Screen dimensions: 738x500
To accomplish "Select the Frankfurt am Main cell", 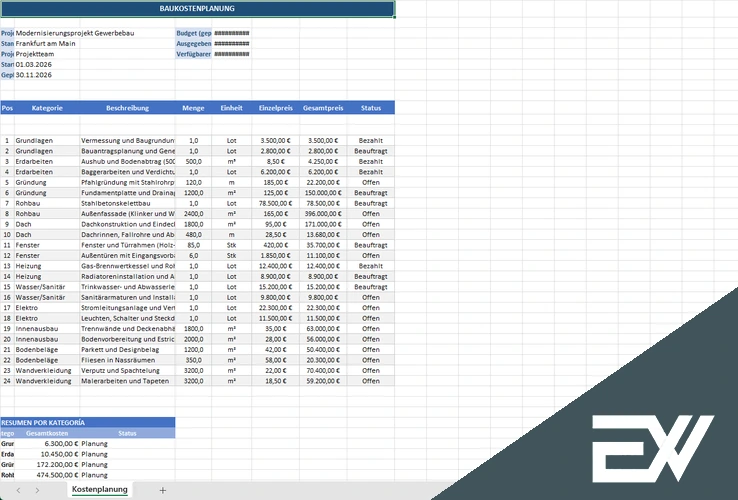I will pyautogui.click(x=46, y=43).
